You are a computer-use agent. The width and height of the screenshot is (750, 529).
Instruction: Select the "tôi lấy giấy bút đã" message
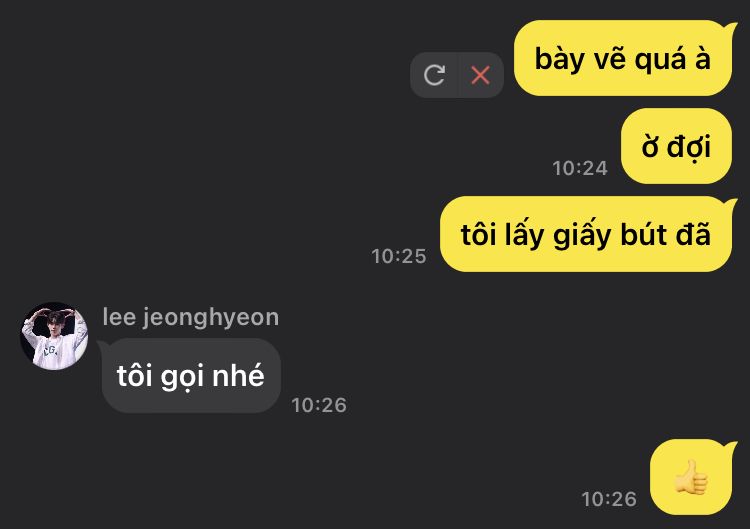(x=586, y=234)
